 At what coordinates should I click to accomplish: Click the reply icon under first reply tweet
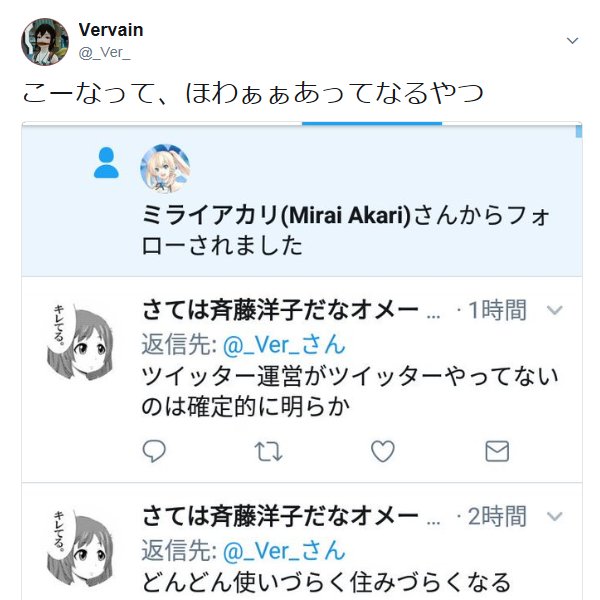pos(154,451)
